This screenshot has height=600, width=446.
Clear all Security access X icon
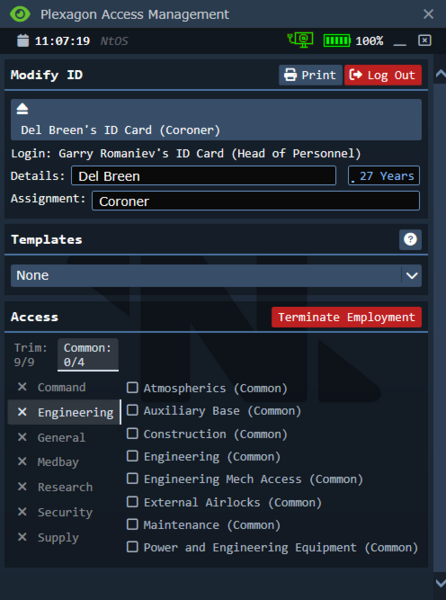(x=22, y=512)
